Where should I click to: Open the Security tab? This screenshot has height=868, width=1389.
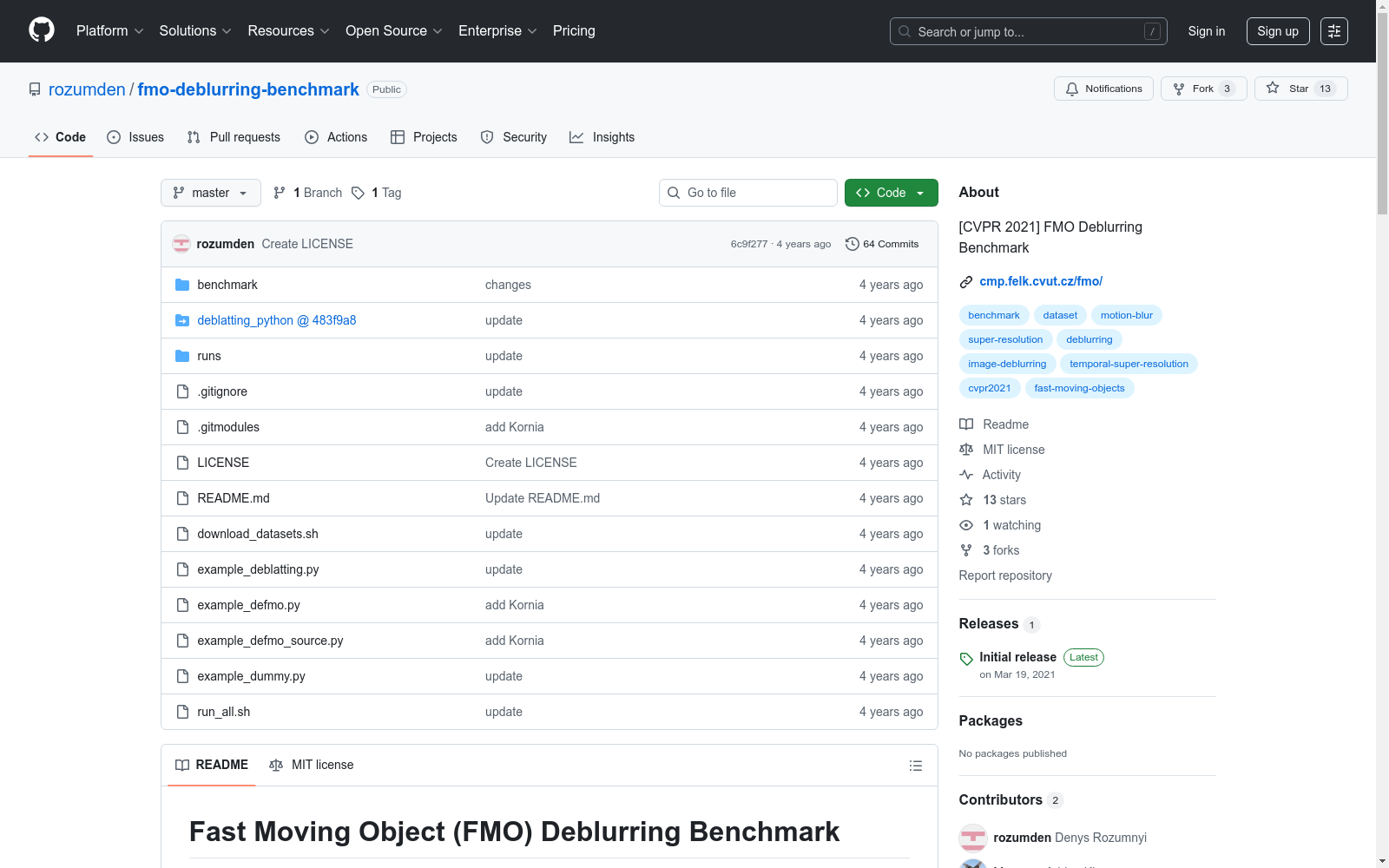click(x=514, y=137)
